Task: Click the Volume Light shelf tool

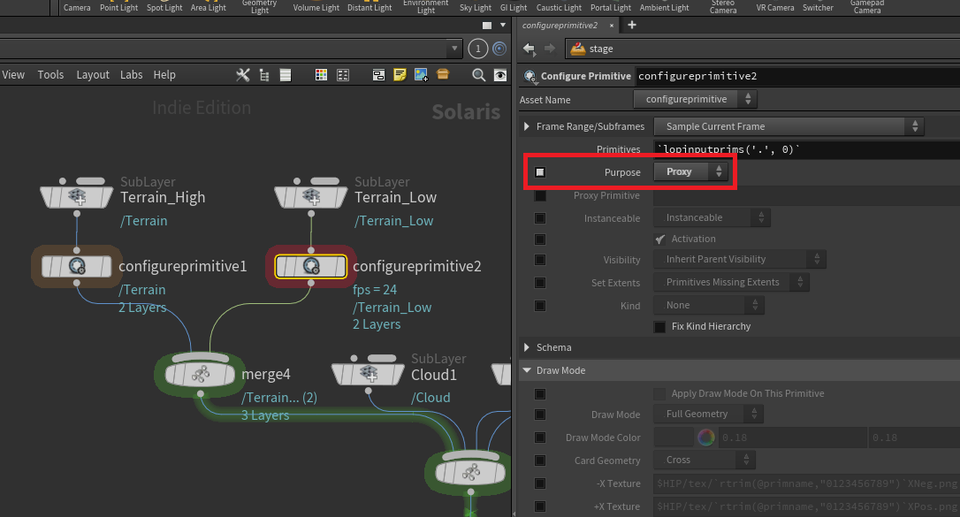Action: tap(316, 8)
